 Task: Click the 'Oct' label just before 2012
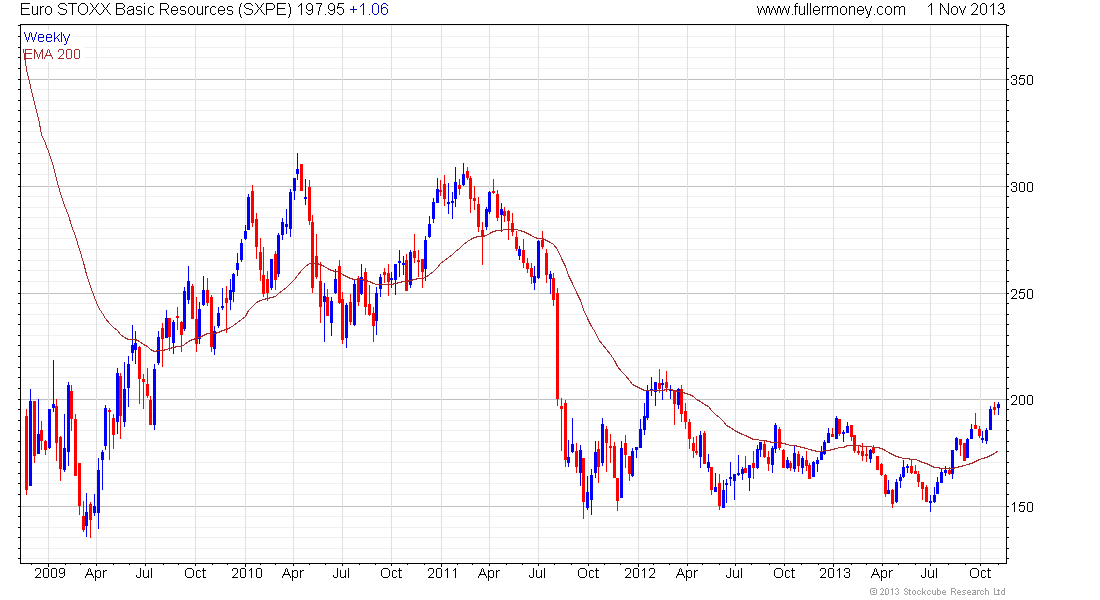pyautogui.click(x=588, y=573)
